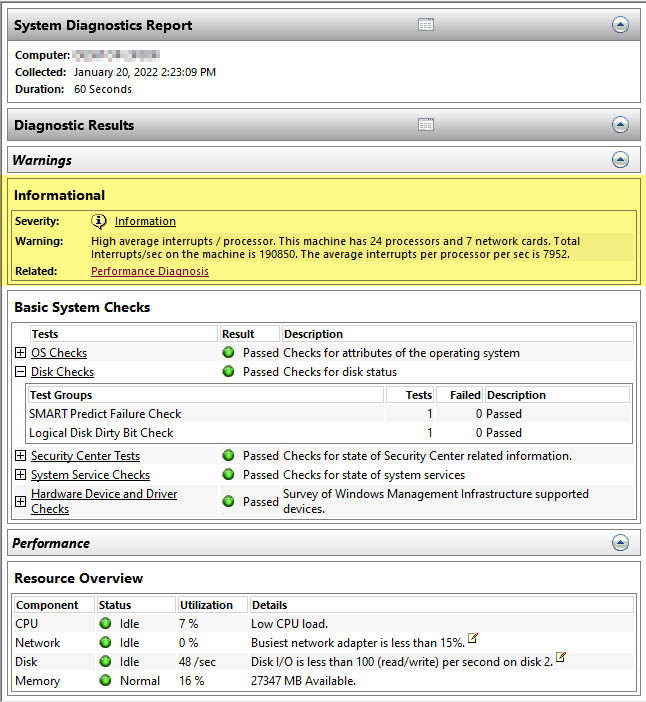Click the Network details note icon
Screen dimensions: 646x702
pos(473,638)
